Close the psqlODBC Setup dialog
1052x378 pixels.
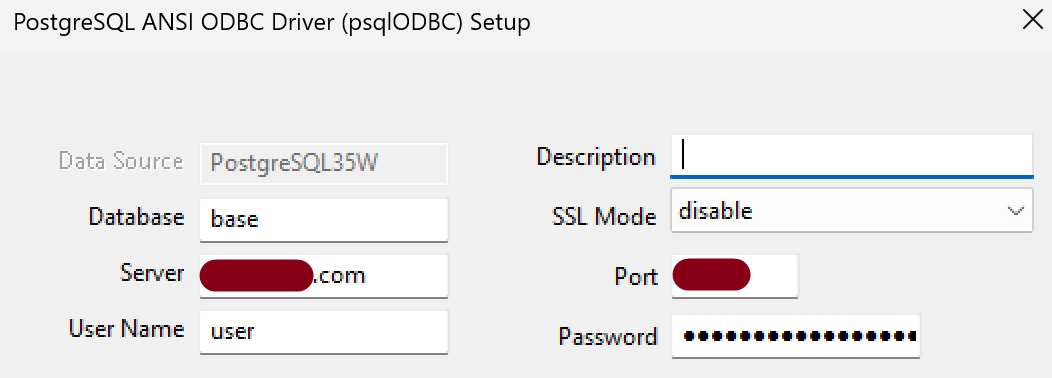(x=1033, y=20)
